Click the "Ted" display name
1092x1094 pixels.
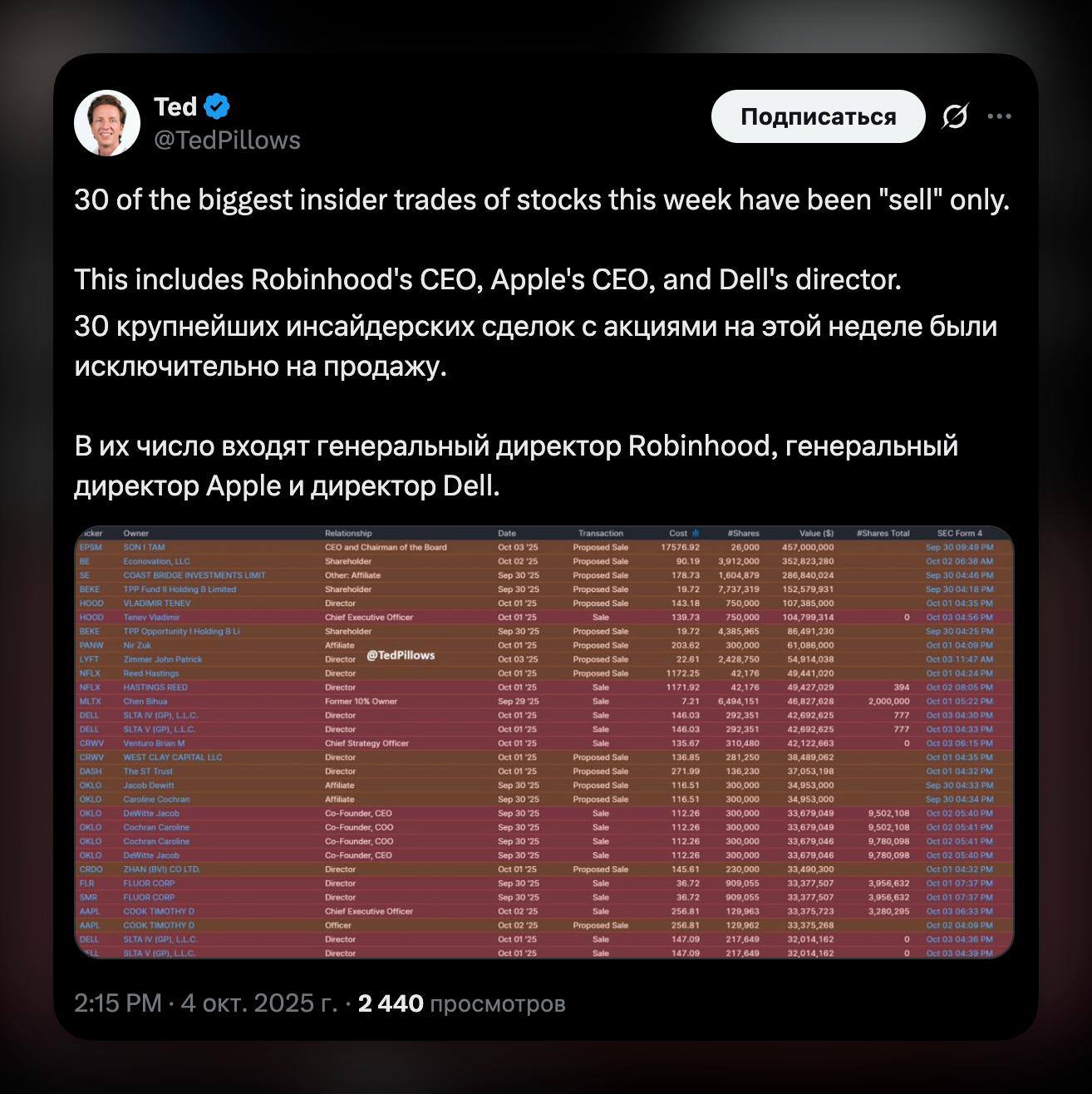(x=175, y=106)
